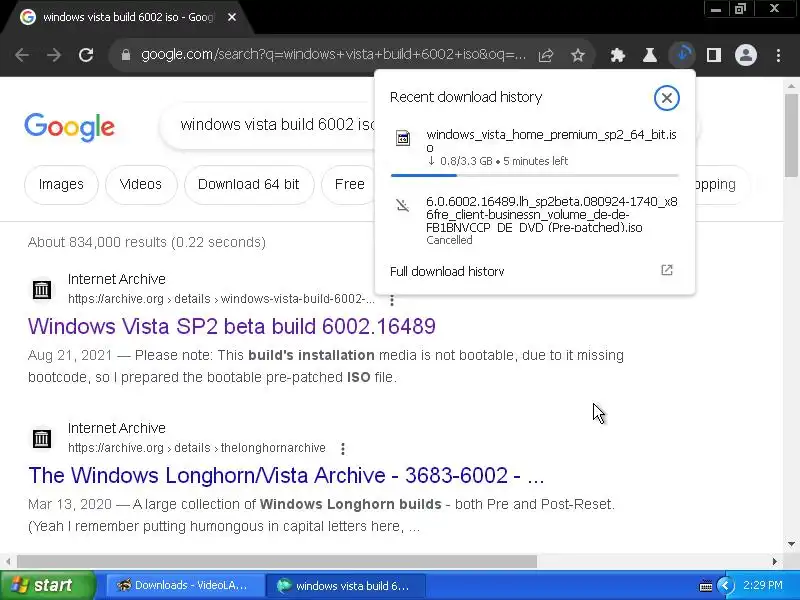The width and height of the screenshot is (800, 600).
Task: Open the Chrome three-dot menu
Action: [778, 55]
